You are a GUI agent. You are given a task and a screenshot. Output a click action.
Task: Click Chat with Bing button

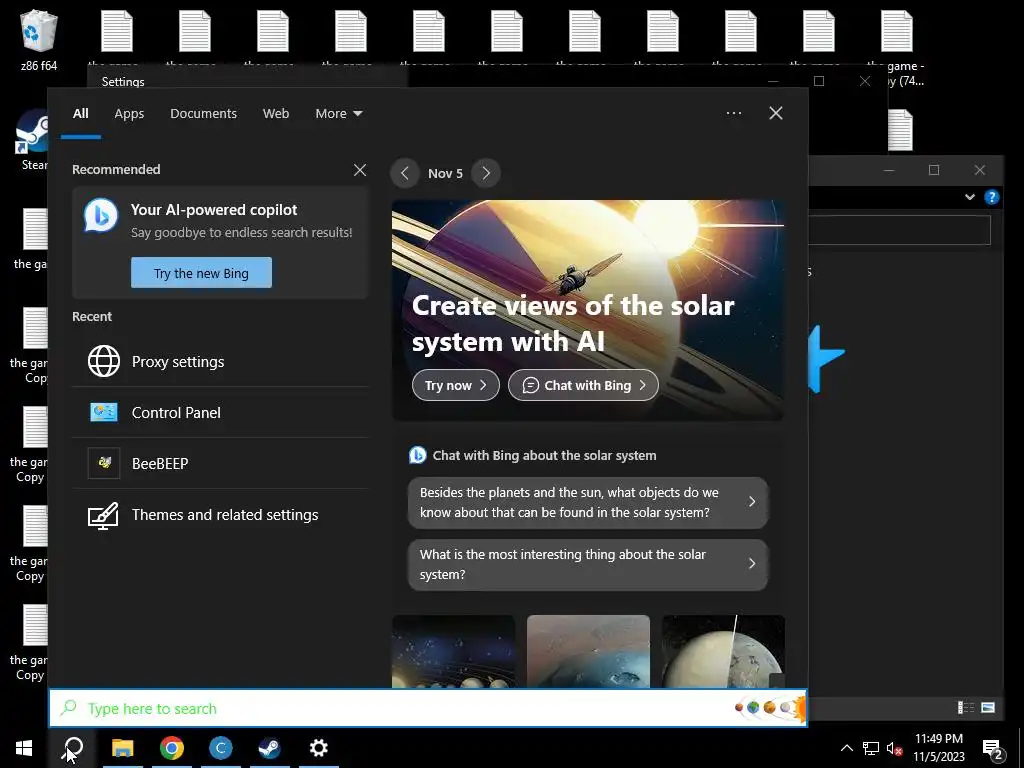pyautogui.click(x=583, y=385)
